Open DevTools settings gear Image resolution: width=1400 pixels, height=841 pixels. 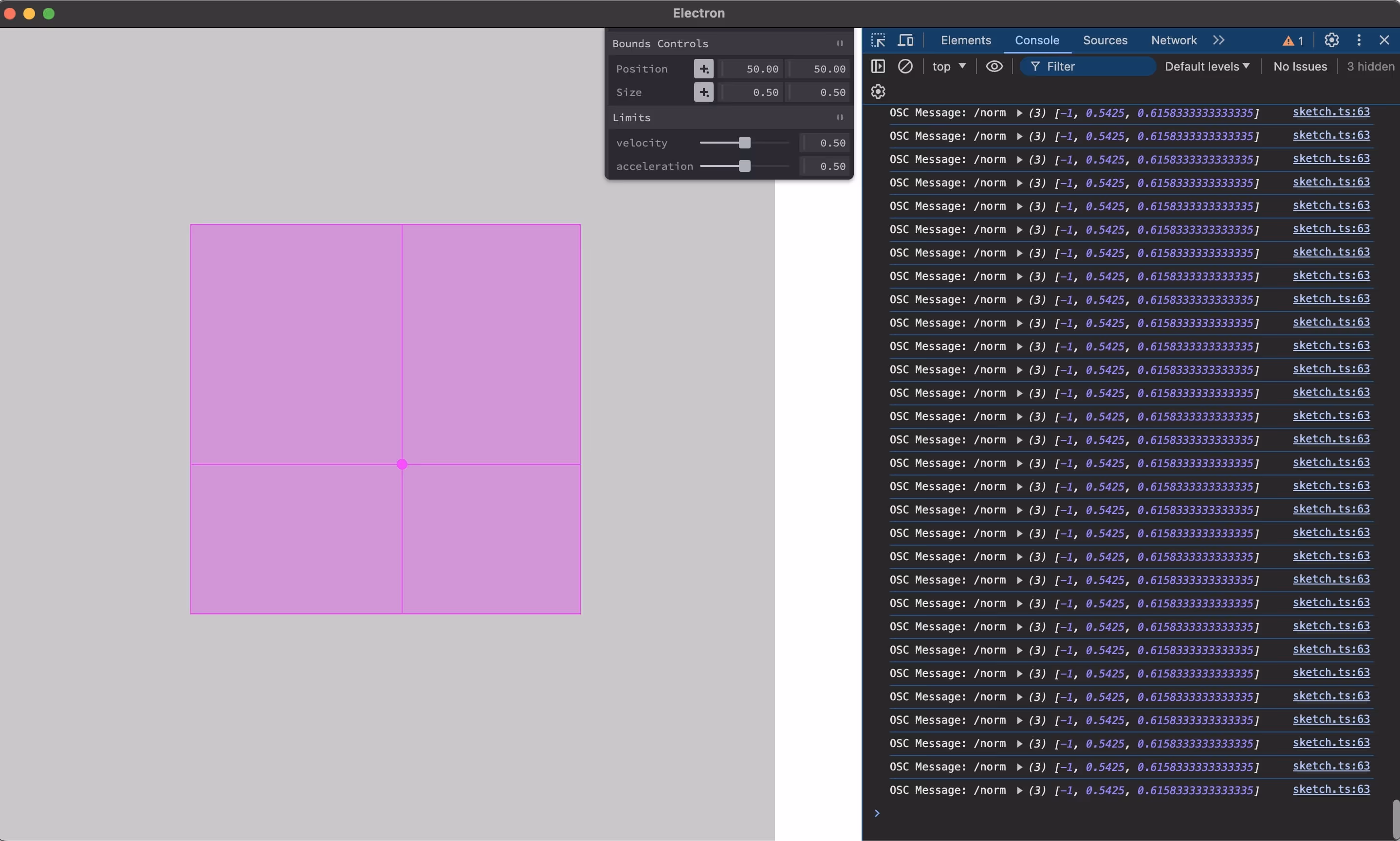(1331, 40)
